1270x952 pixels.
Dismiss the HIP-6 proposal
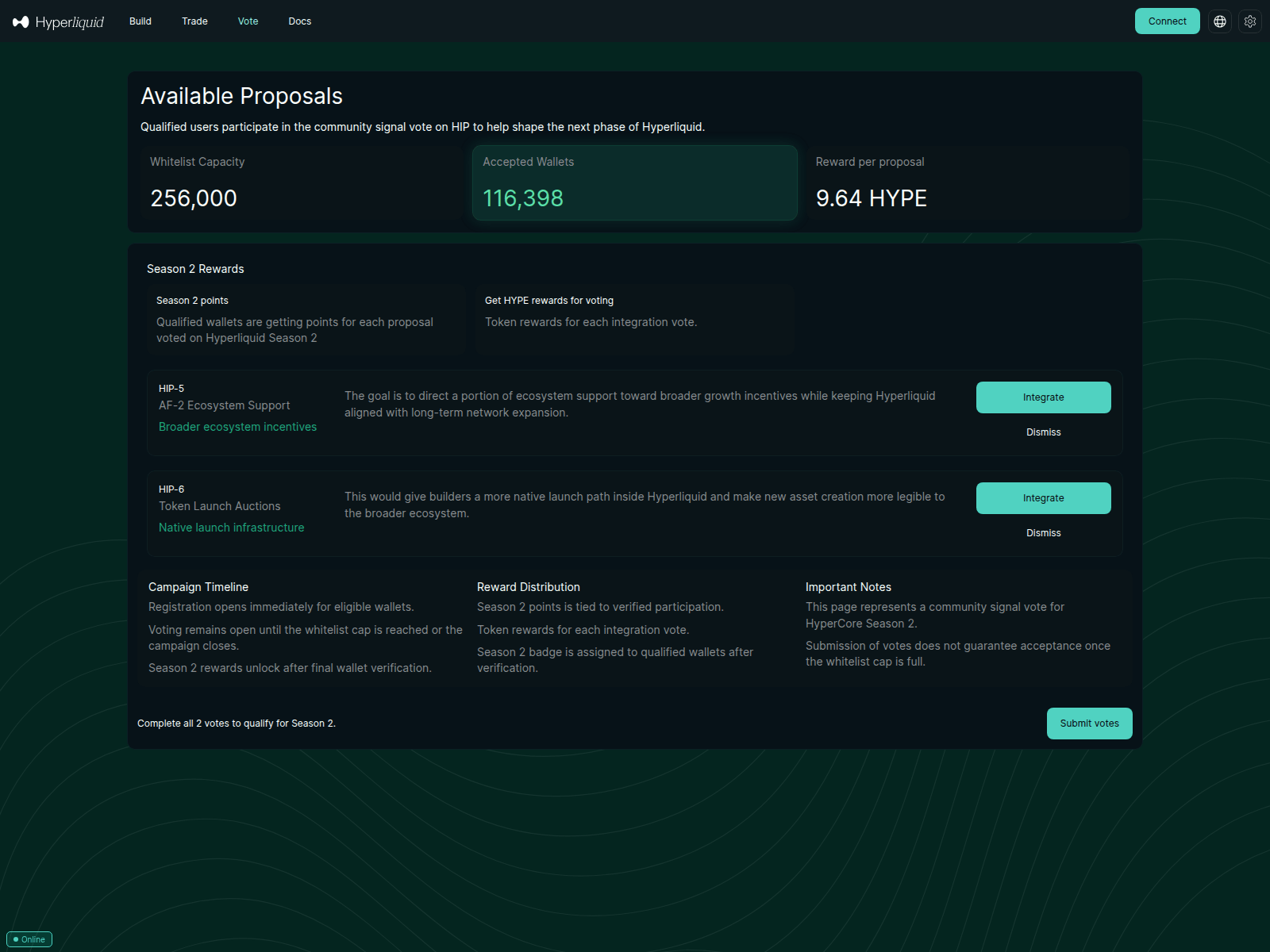click(x=1043, y=533)
